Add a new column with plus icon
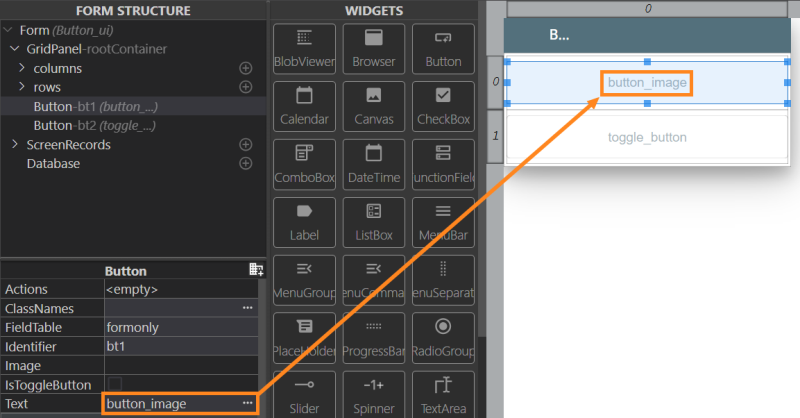 click(x=246, y=68)
